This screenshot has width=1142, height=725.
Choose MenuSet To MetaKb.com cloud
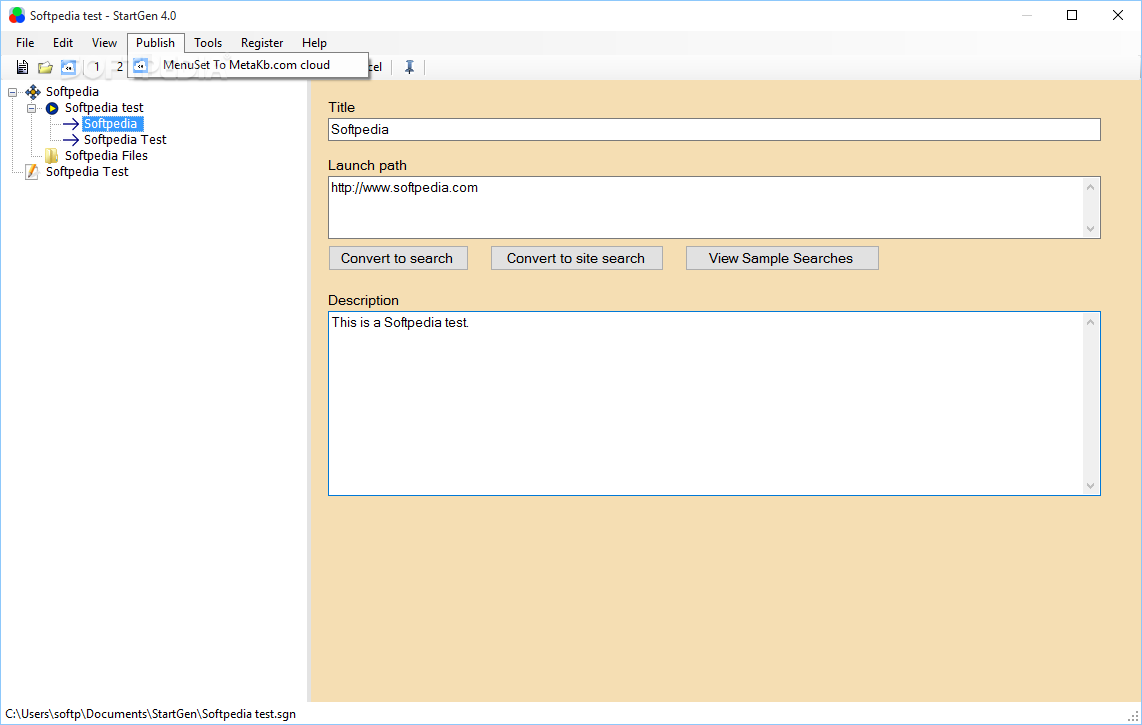248,65
